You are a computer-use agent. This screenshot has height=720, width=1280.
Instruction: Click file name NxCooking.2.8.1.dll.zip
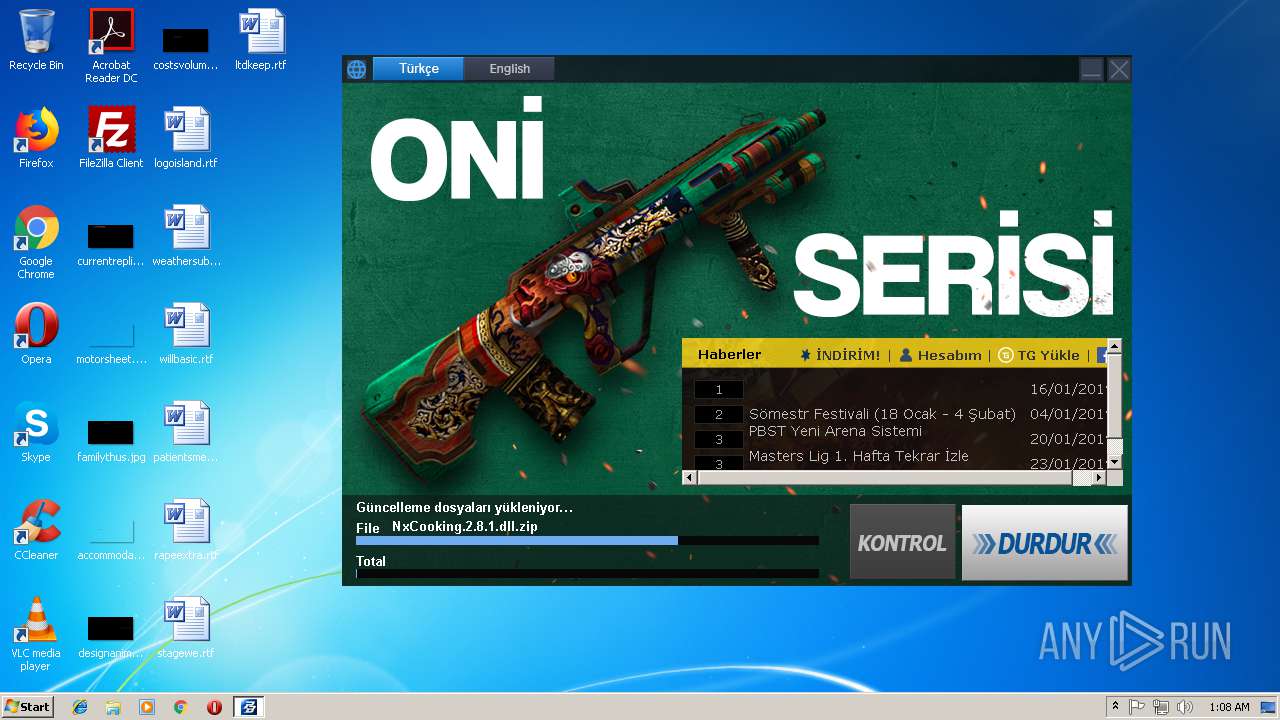465,526
